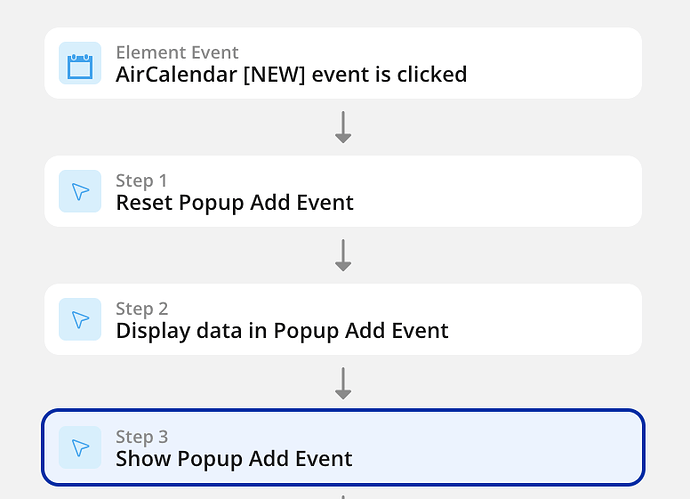This screenshot has width=690, height=499.
Task: Click the cursor icon beside Step 2
Action: tap(80, 319)
